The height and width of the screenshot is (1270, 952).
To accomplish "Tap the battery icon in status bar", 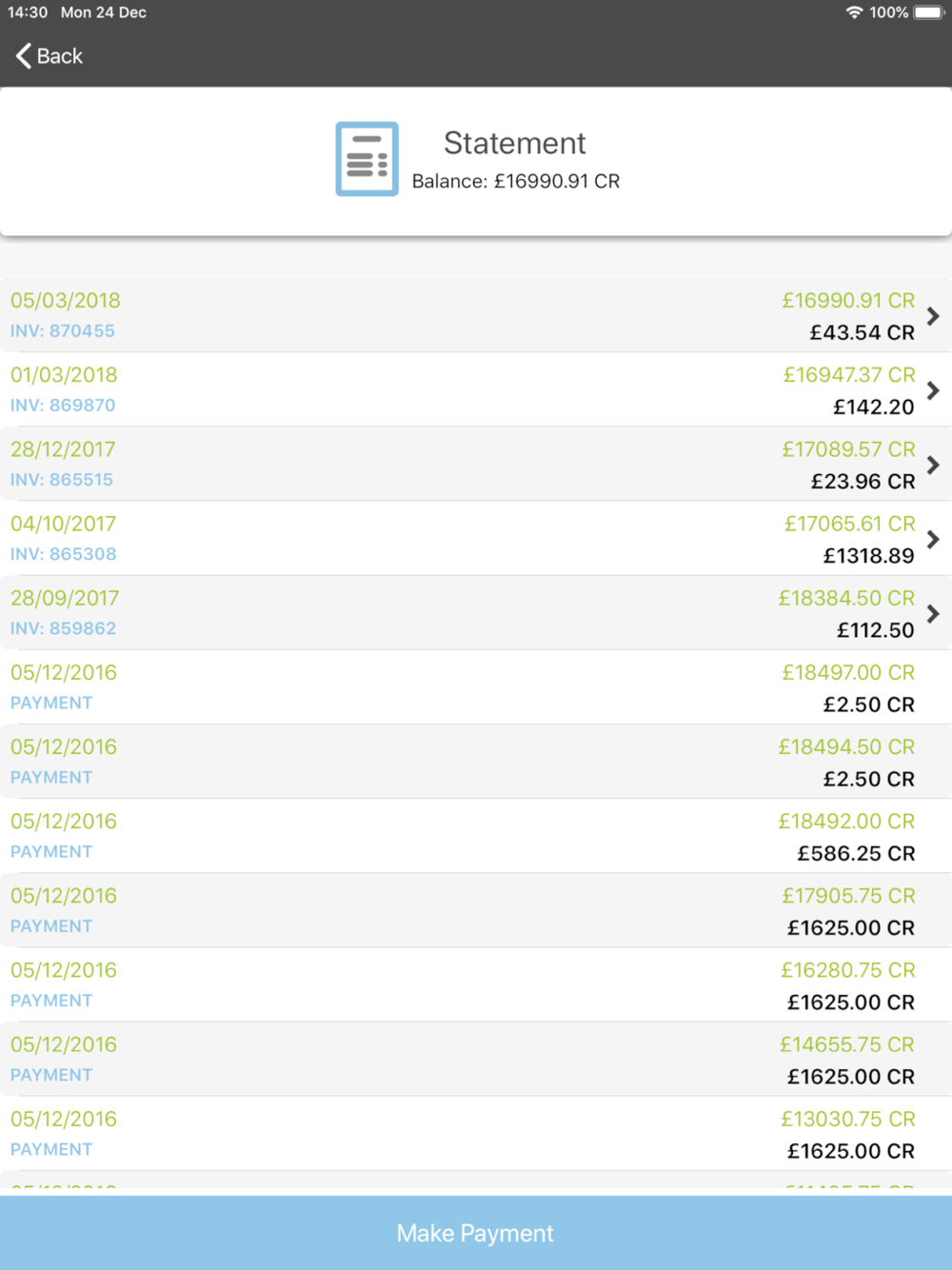I will click(x=929, y=12).
